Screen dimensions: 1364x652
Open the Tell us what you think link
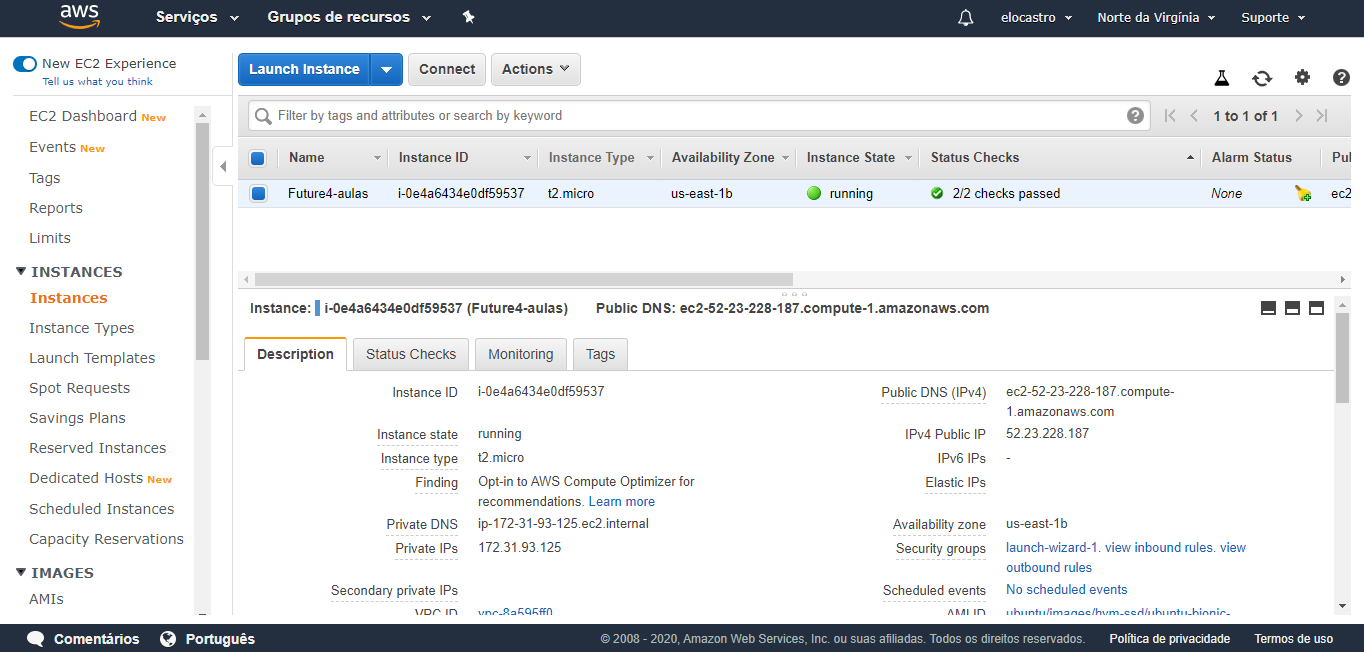(x=98, y=82)
